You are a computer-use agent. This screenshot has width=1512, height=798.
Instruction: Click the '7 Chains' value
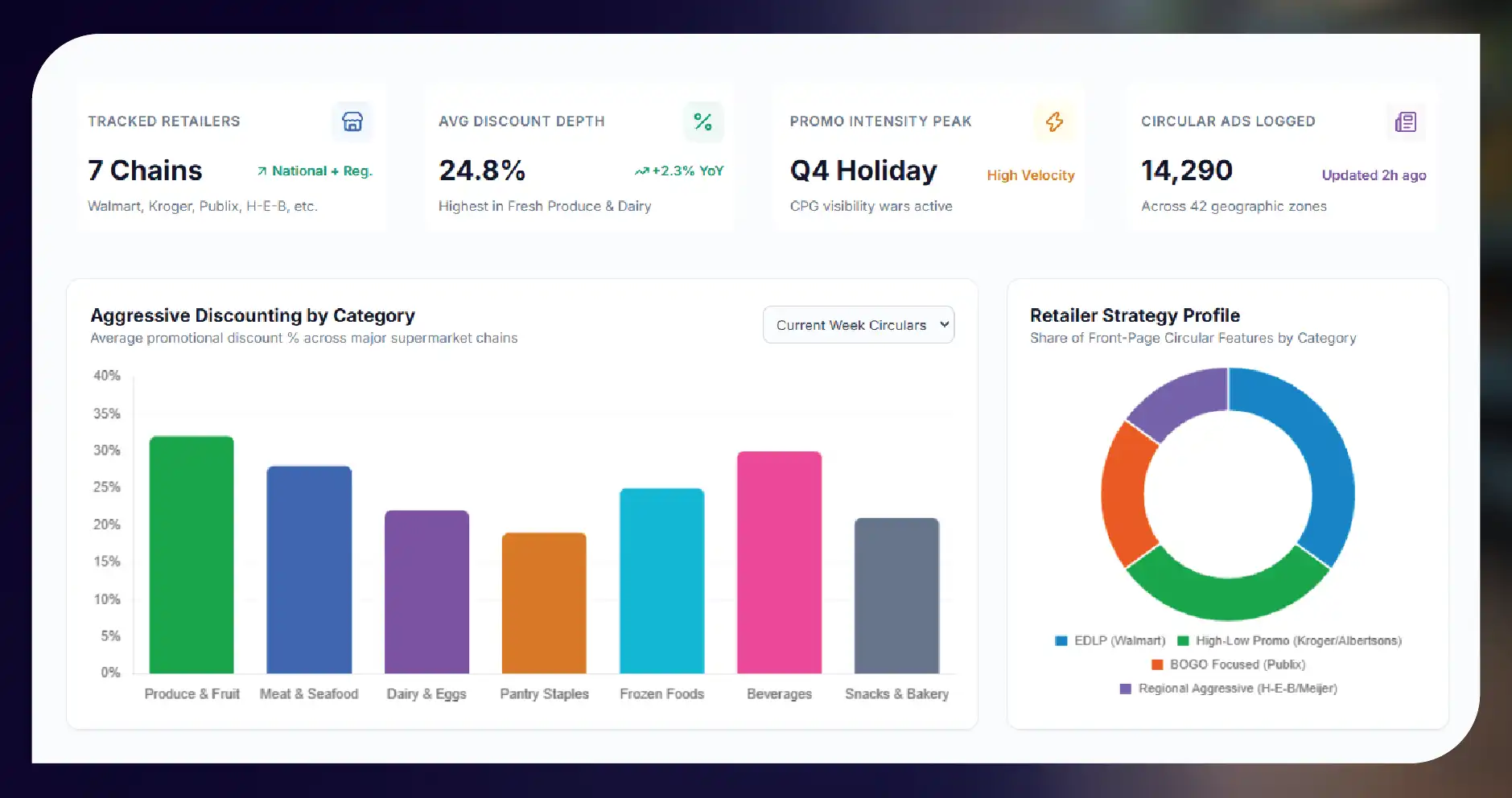click(145, 171)
